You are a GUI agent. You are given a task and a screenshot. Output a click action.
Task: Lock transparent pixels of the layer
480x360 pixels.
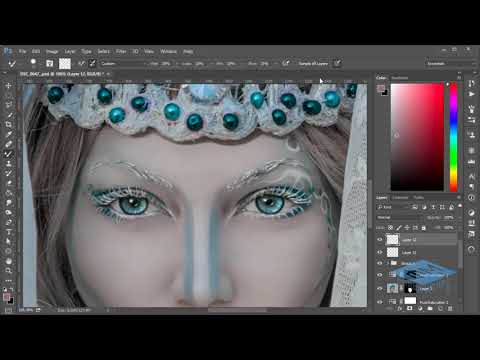390,228
